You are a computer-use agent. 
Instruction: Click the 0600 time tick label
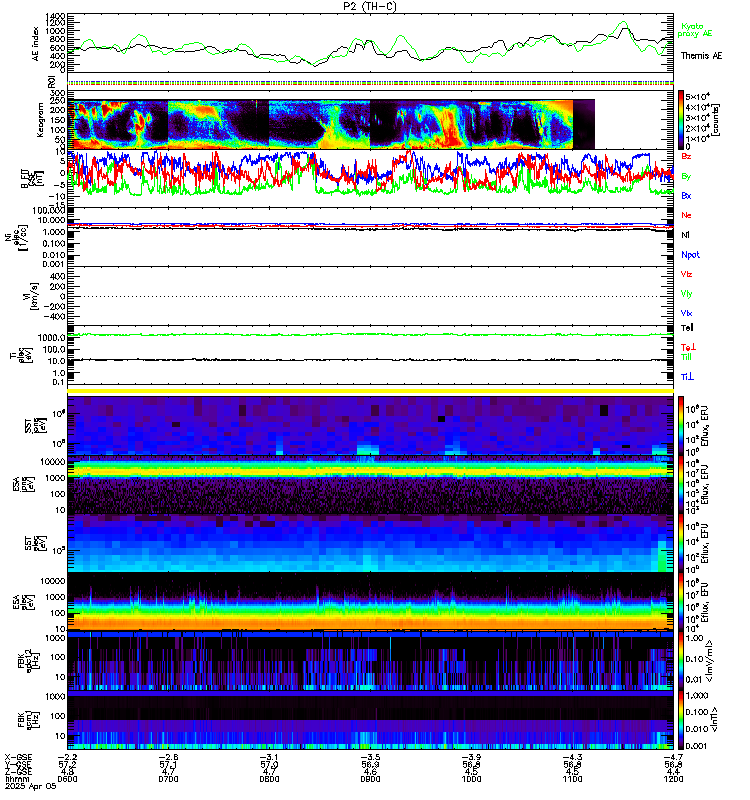coord(67,779)
